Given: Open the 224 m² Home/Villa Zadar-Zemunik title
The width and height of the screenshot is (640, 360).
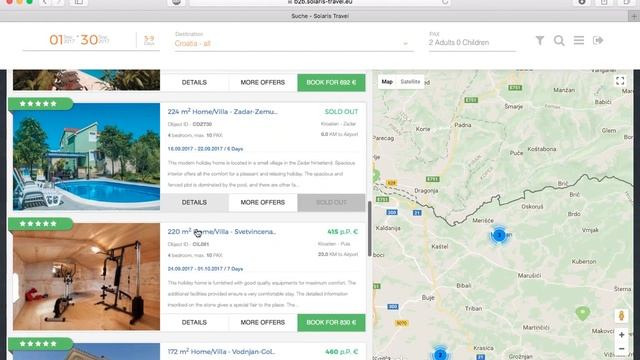Looking at the screenshot, I should (222, 111).
